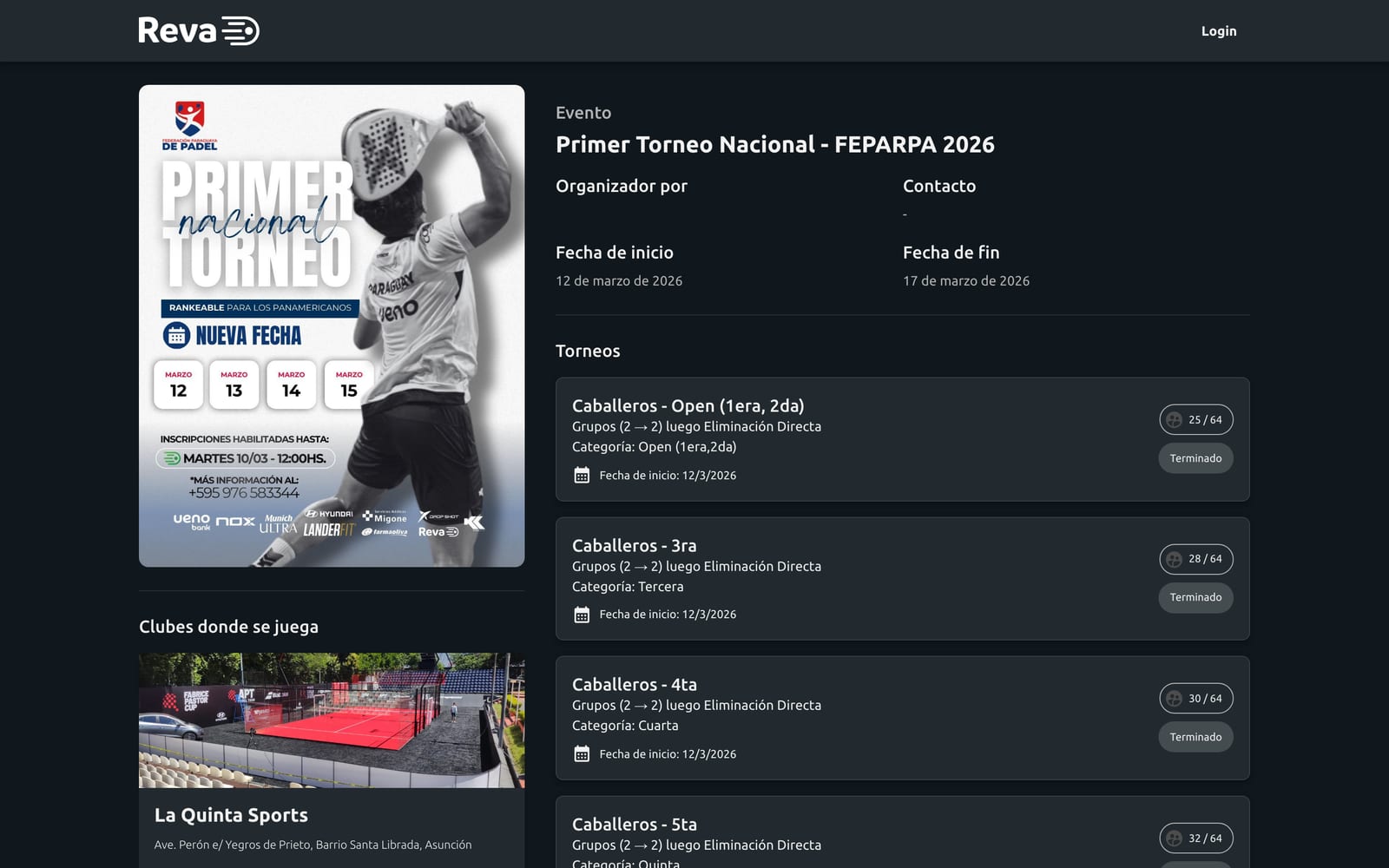Screen dimensions: 1389x868
Task: Click calendar icon in Caballeros Open card
Action: (x=582, y=475)
